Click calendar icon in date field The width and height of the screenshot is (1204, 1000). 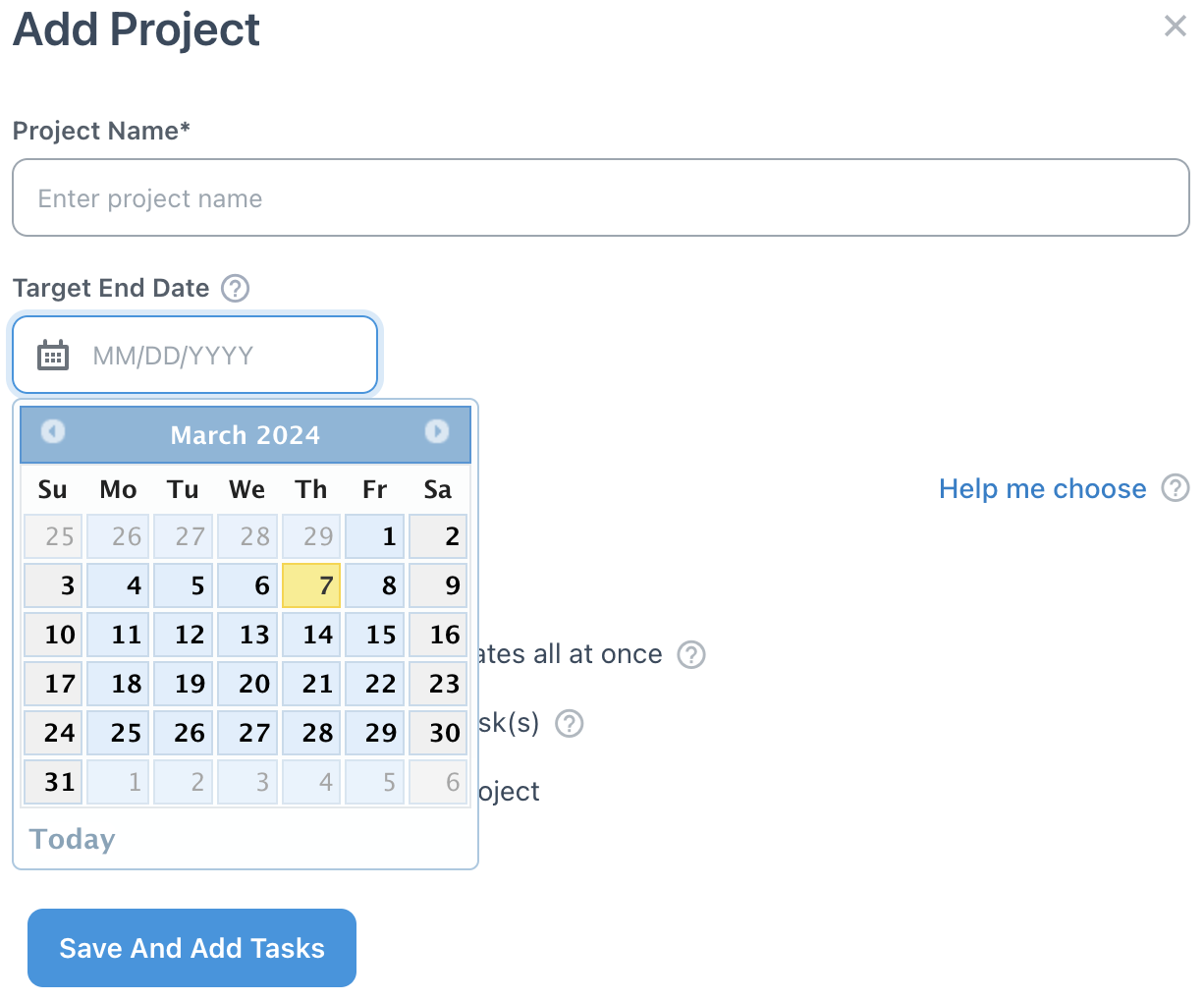[53, 355]
